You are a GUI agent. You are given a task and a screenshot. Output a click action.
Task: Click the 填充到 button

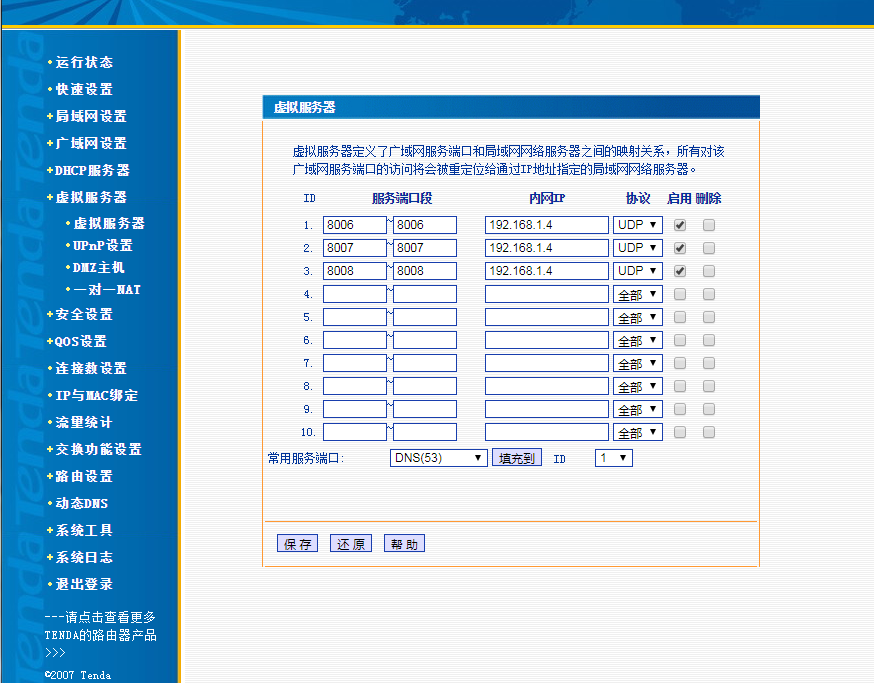(x=517, y=458)
